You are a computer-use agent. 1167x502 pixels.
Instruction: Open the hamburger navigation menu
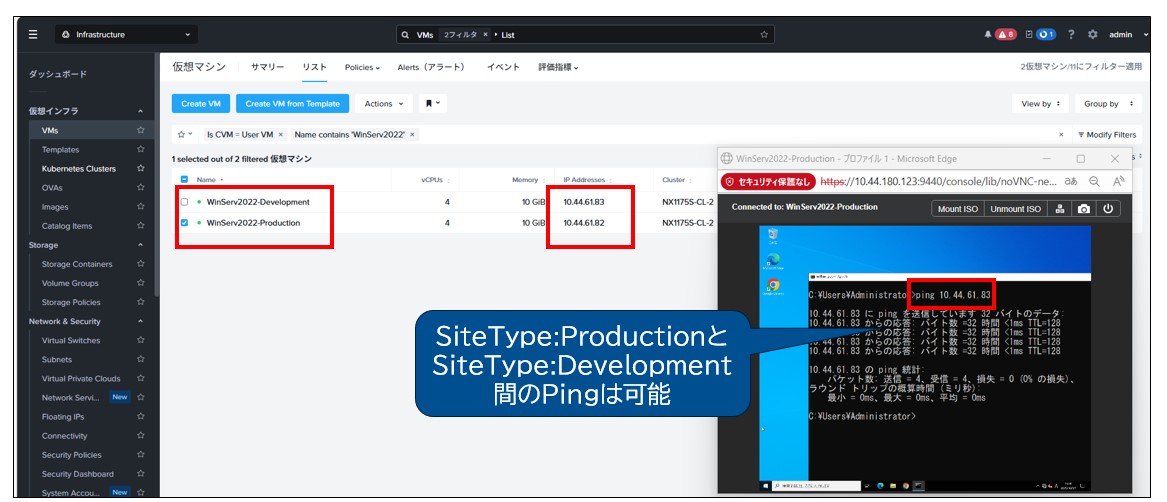[33, 34]
